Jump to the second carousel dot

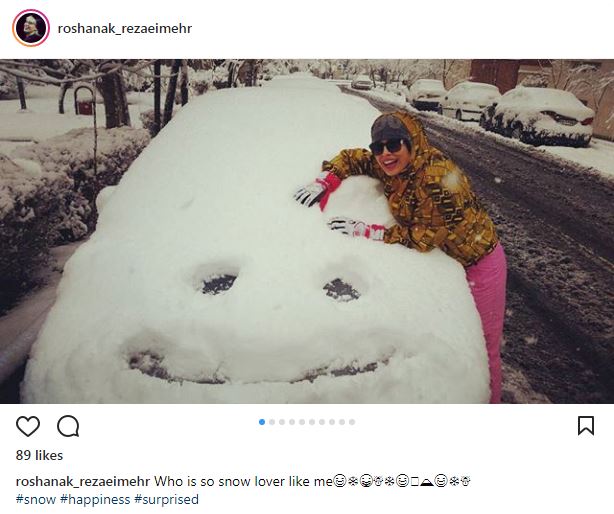point(272,422)
